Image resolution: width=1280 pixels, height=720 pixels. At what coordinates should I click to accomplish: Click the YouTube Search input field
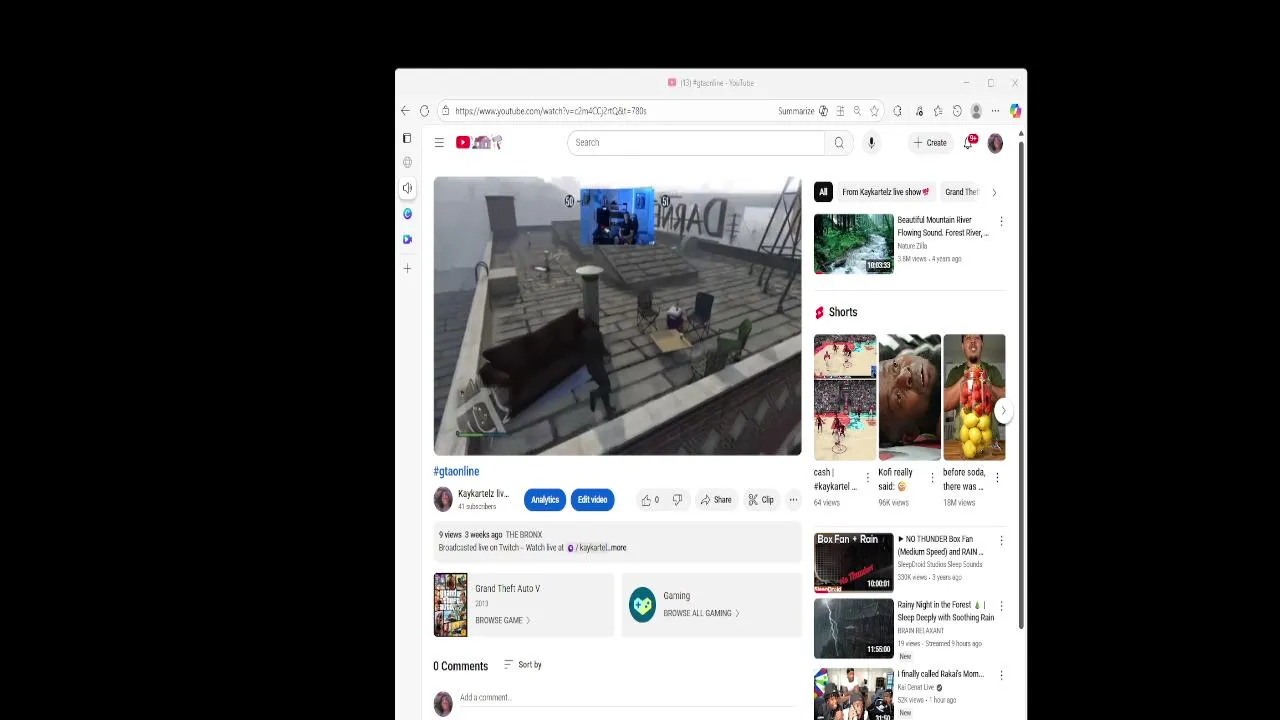click(x=696, y=142)
